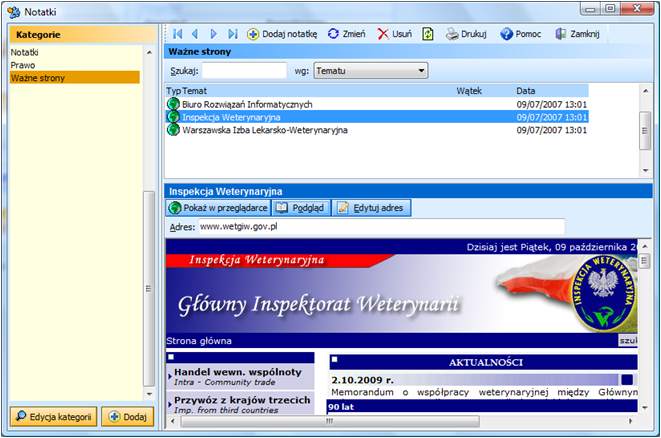
Task: Click Strona główna link in web preview
Action: 199,341
